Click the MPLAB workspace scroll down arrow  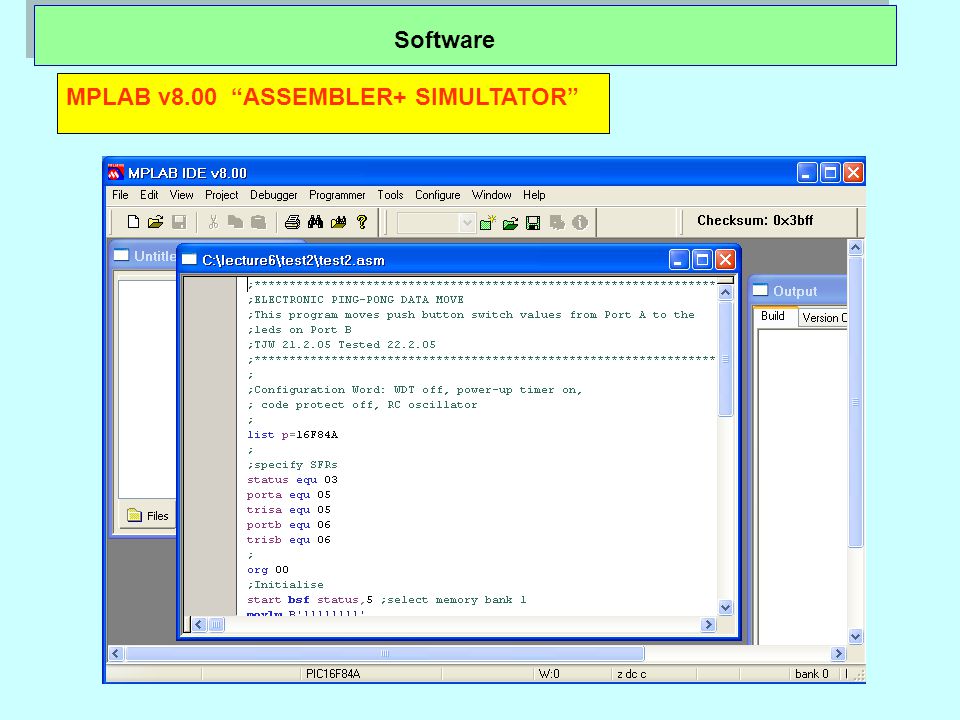pyautogui.click(x=855, y=637)
